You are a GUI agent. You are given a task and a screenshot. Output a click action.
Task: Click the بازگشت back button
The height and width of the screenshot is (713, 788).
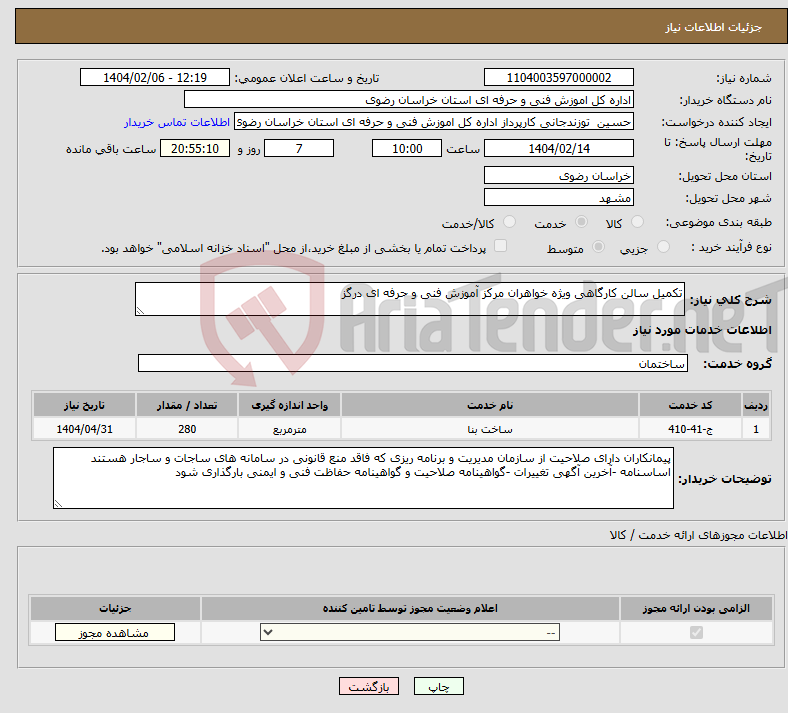coord(369,686)
